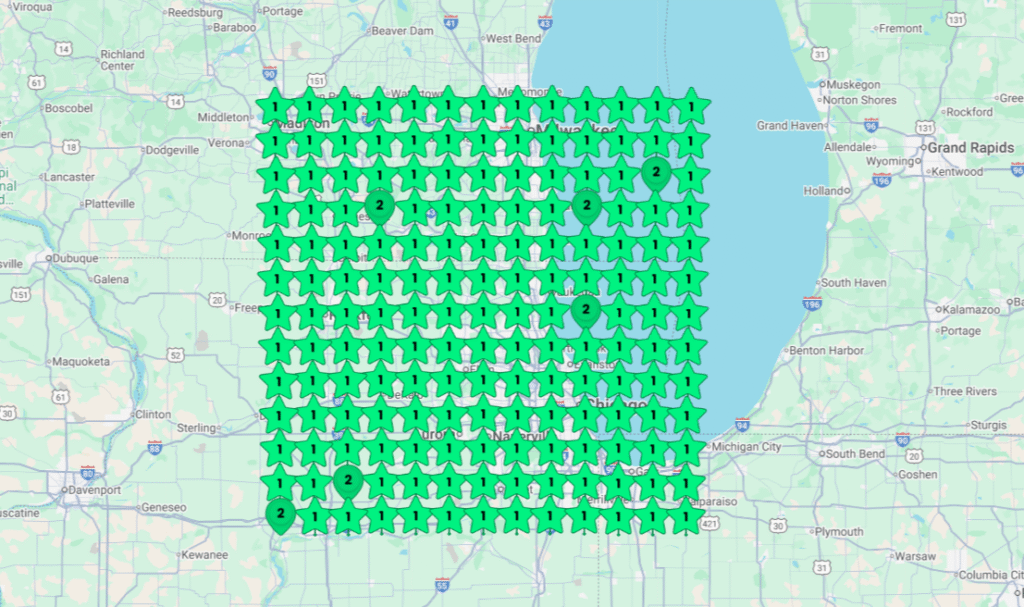Screen dimensions: 1024x607
Task: Click the I-196 highway shield near South Haven
Action: [811, 304]
